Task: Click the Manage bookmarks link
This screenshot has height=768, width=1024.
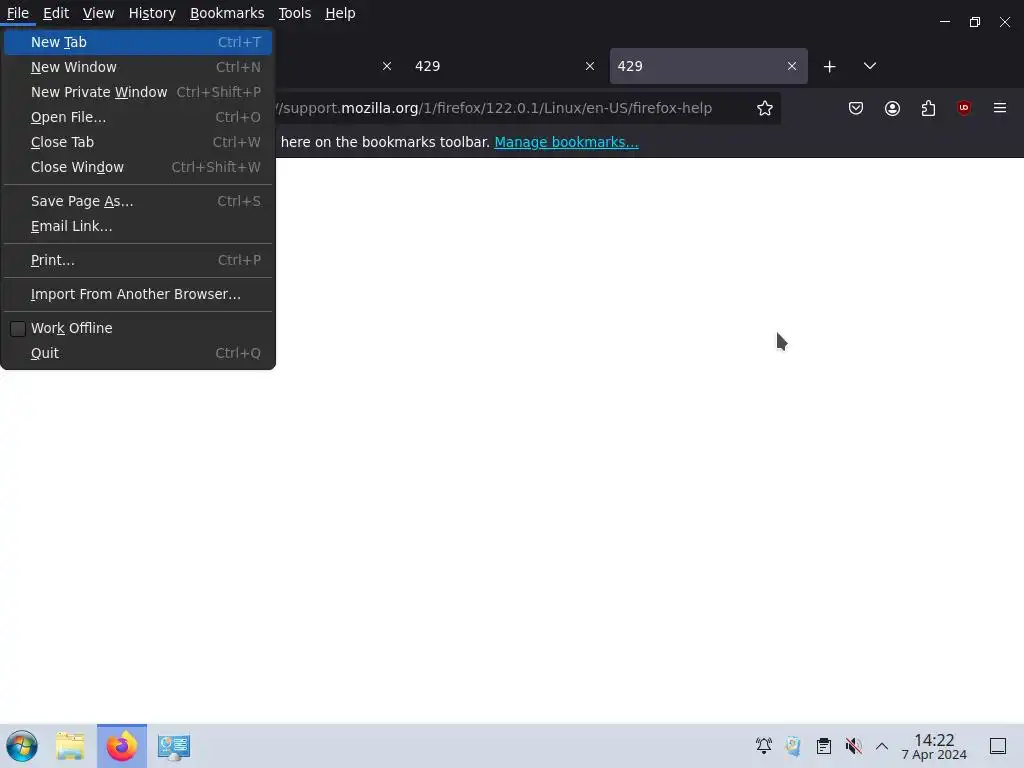Action: (x=566, y=142)
